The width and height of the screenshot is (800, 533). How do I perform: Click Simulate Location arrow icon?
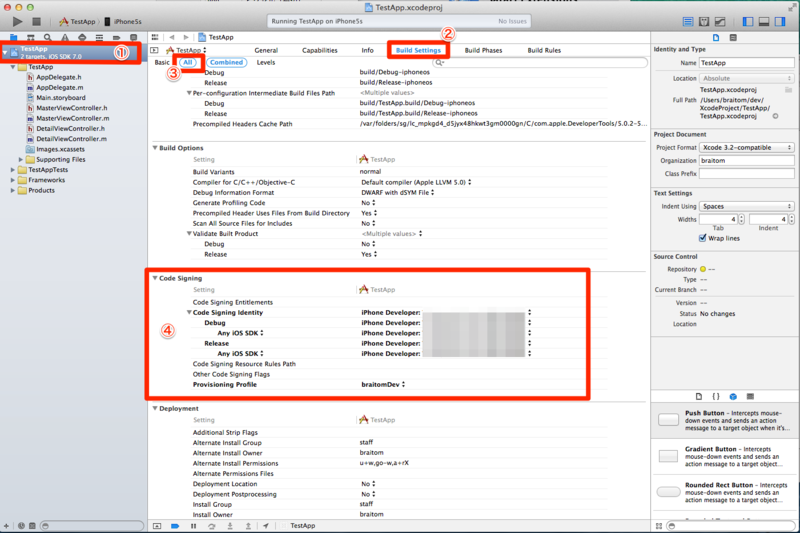(266, 526)
